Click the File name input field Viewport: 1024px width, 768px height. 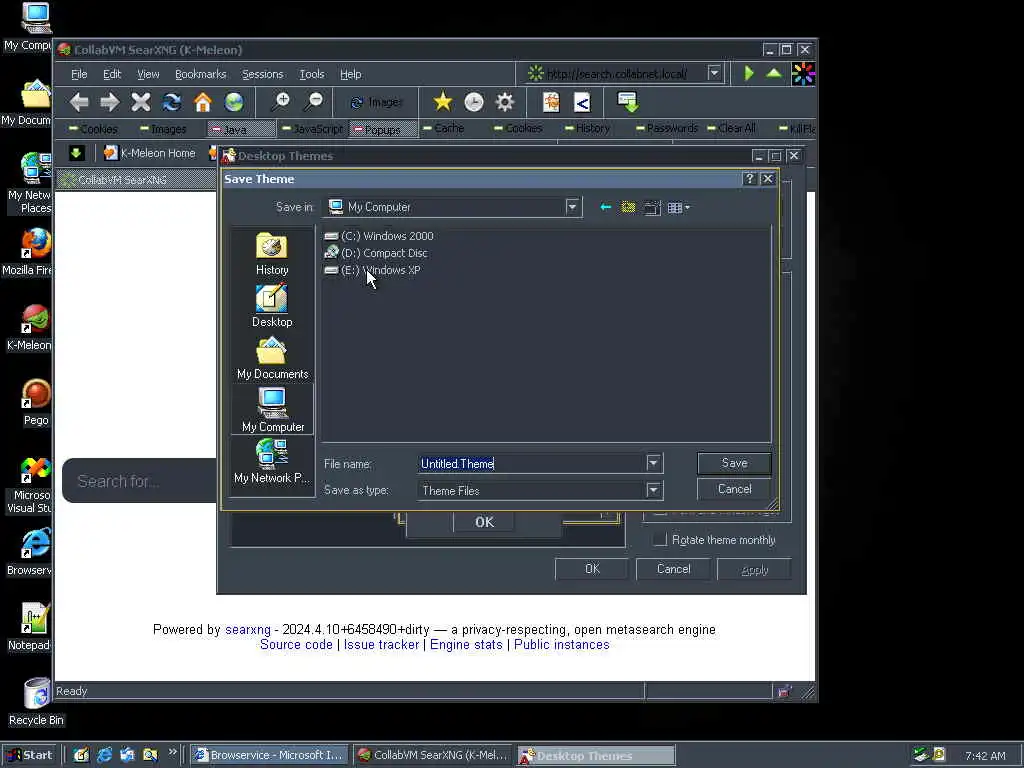[532, 463]
